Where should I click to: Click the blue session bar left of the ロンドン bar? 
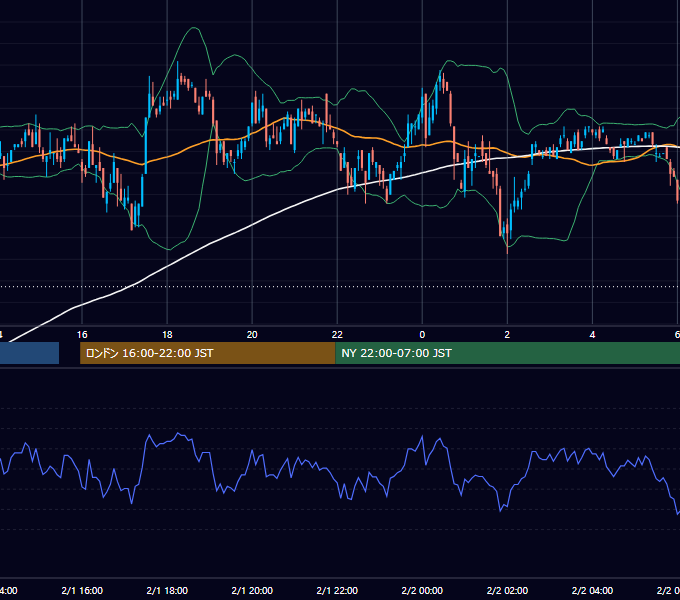pyautogui.click(x=29, y=353)
